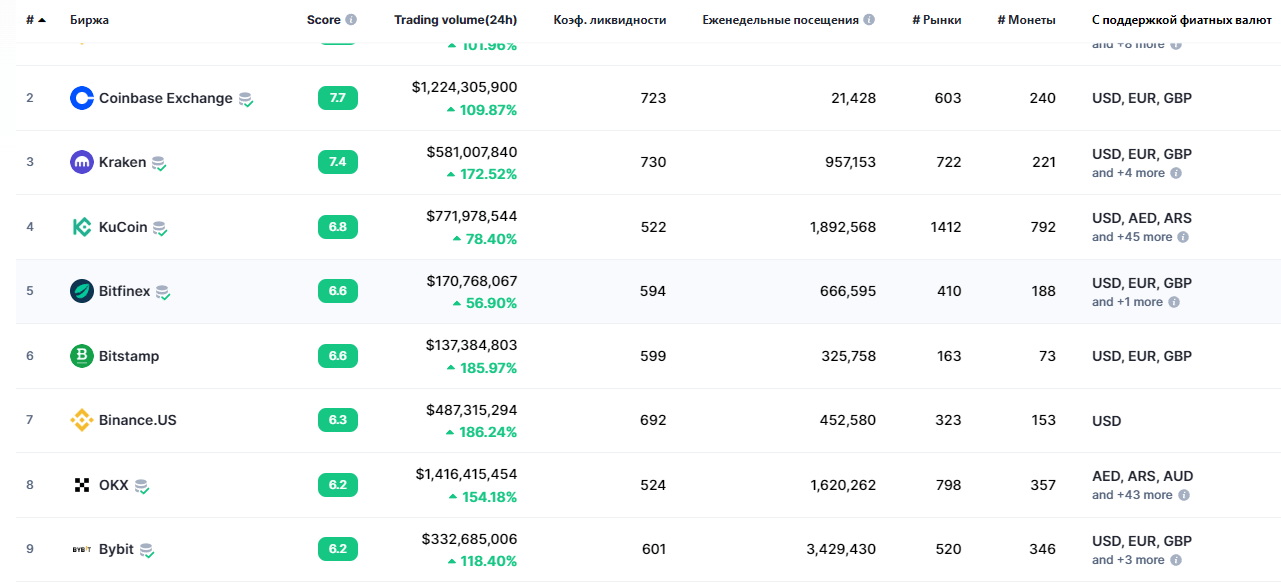The width and height of the screenshot is (1281, 583).
Task: Click the KuCoin green logo icon
Action: (x=82, y=227)
